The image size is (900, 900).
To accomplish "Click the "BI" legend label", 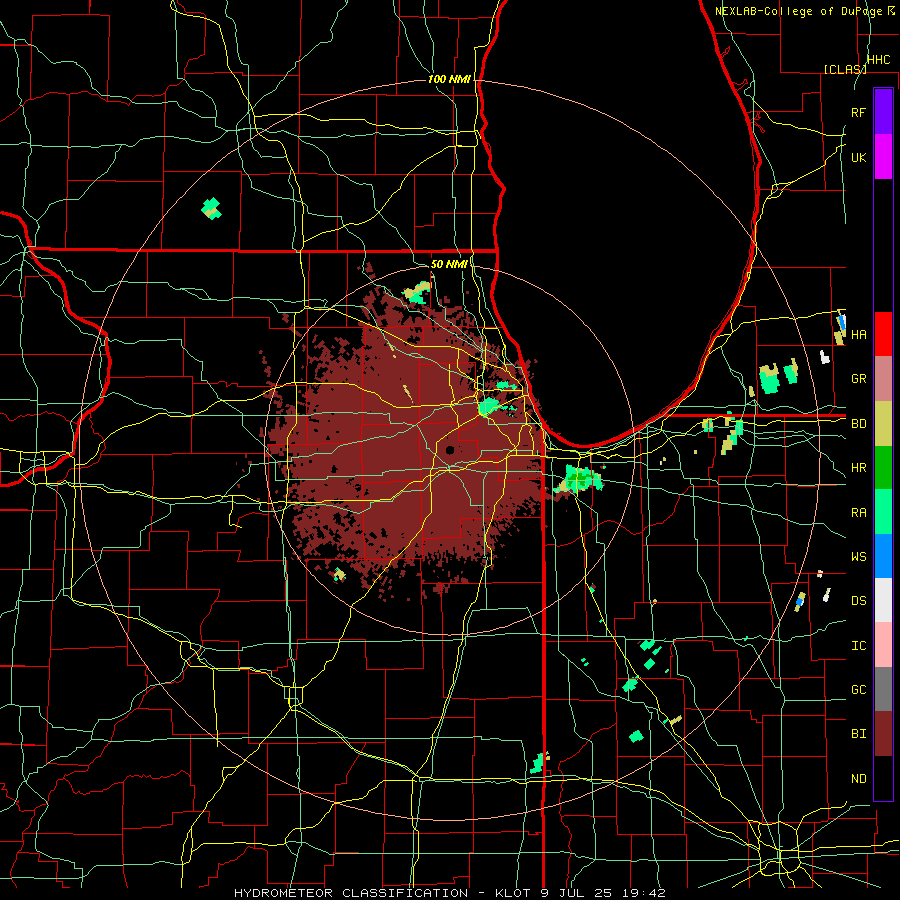I will coord(858,734).
